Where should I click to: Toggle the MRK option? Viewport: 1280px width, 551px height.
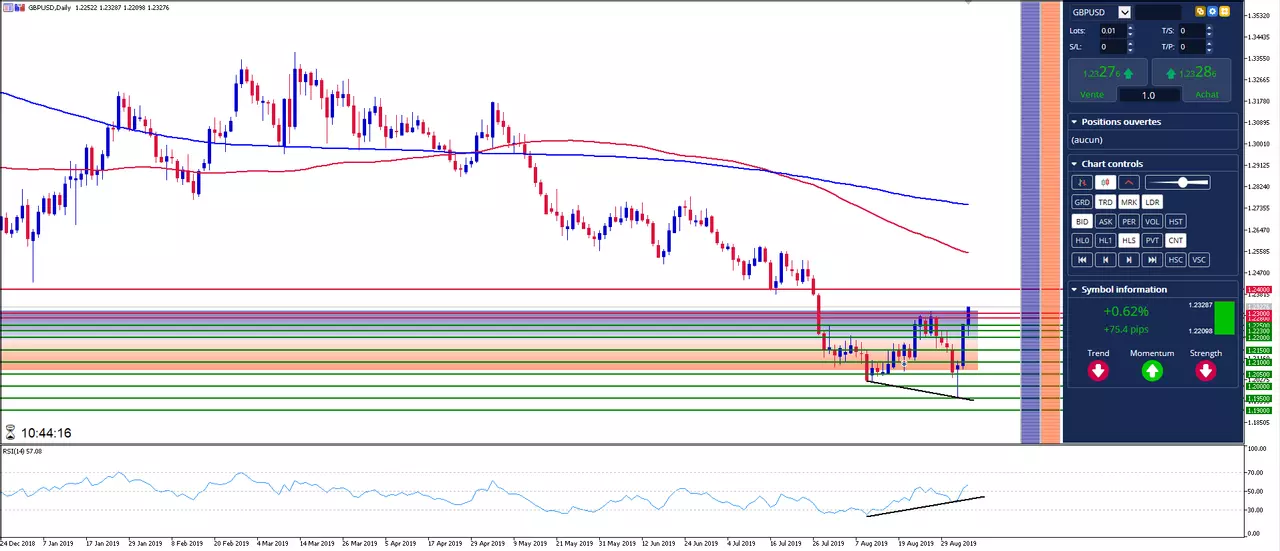1129,202
